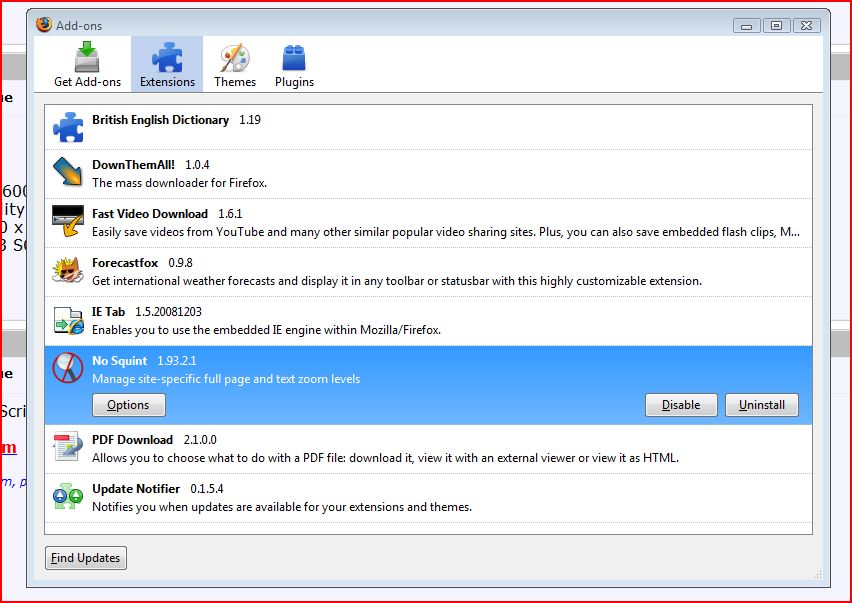Open Options for No Squint
This screenshot has width=852, height=603.
pyautogui.click(x=129, y=405)
